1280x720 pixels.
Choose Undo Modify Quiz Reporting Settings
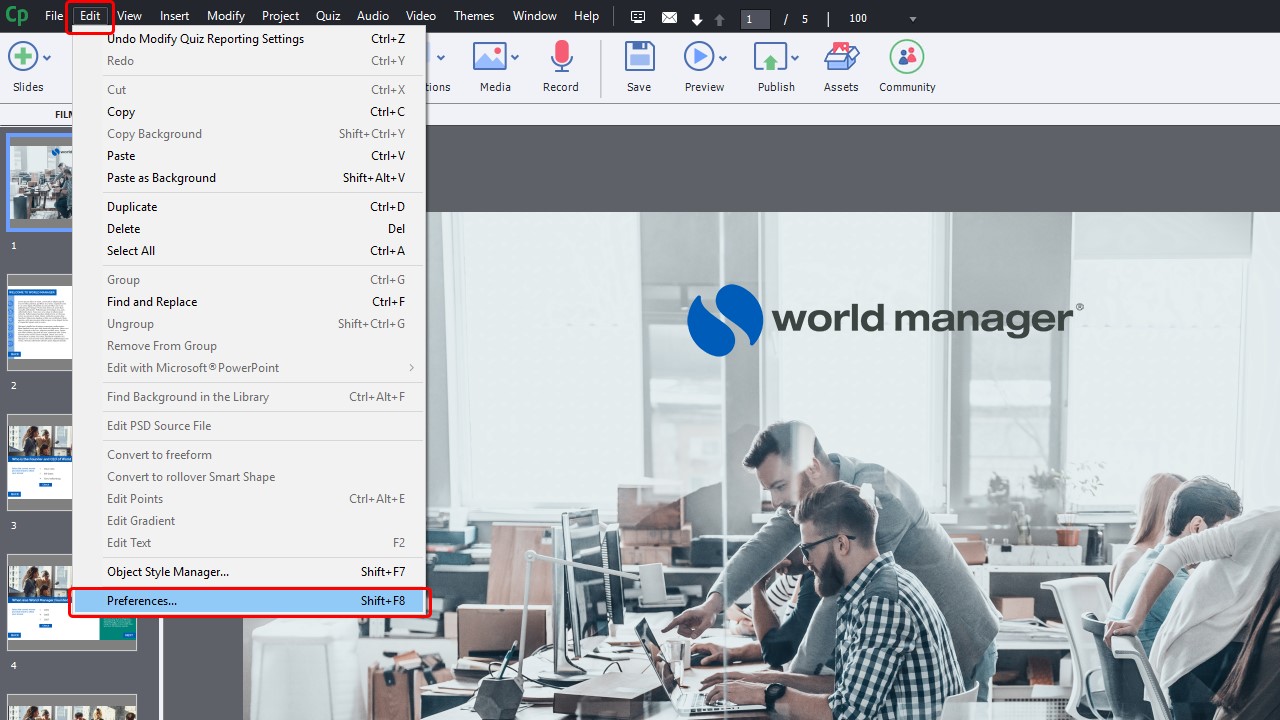[250, 39]
